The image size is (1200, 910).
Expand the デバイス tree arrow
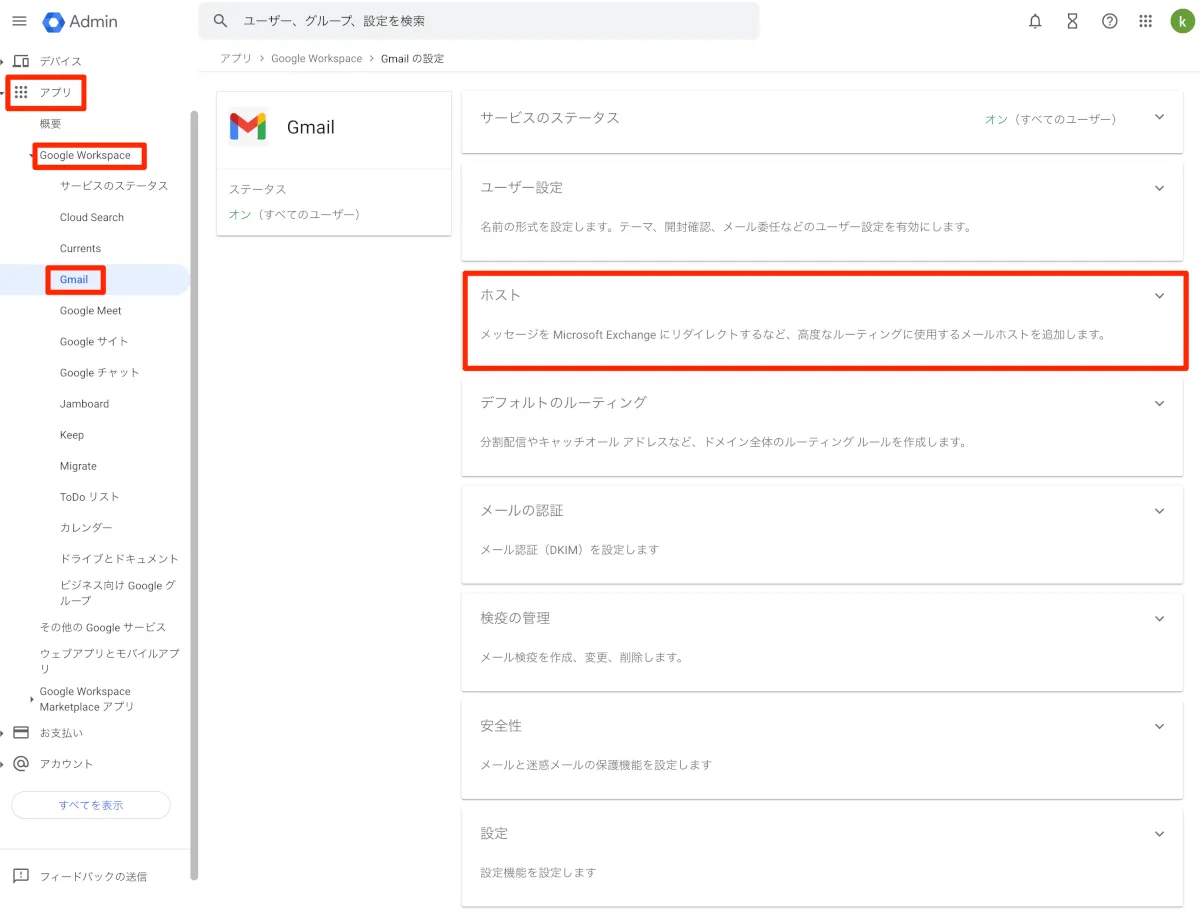(x=3, y=61)
